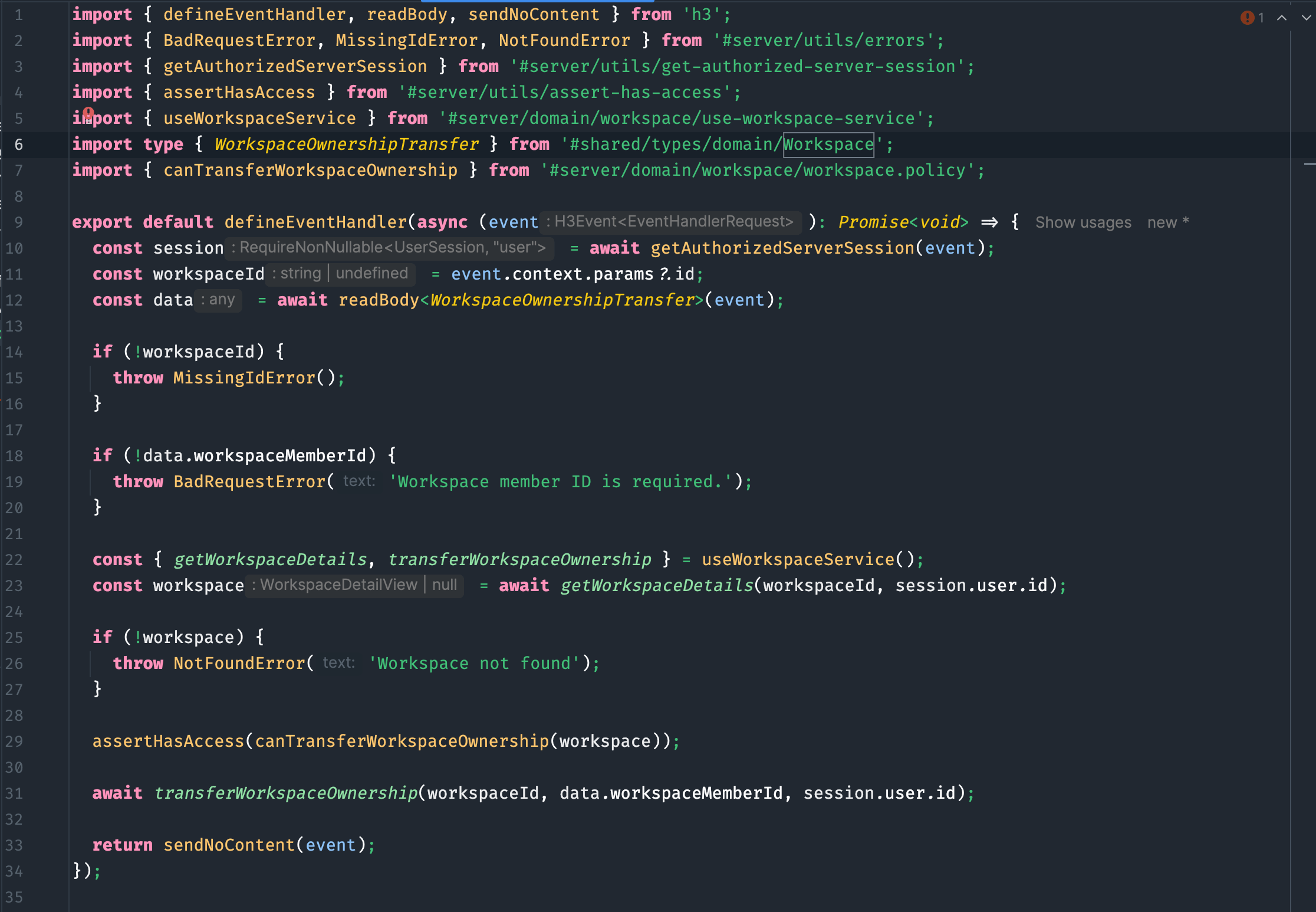Click the 'new *' author hint

point(1168,222)
